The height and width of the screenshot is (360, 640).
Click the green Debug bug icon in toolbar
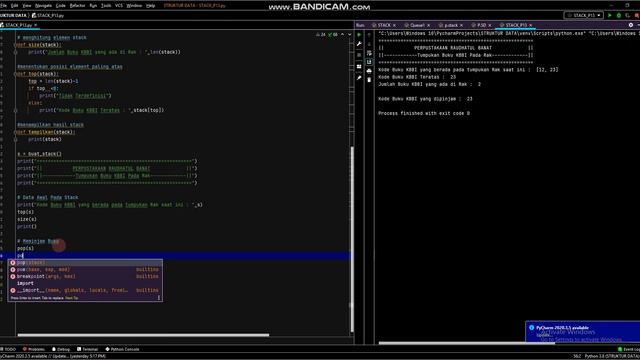pyautogui.click(x=619, y=16)
